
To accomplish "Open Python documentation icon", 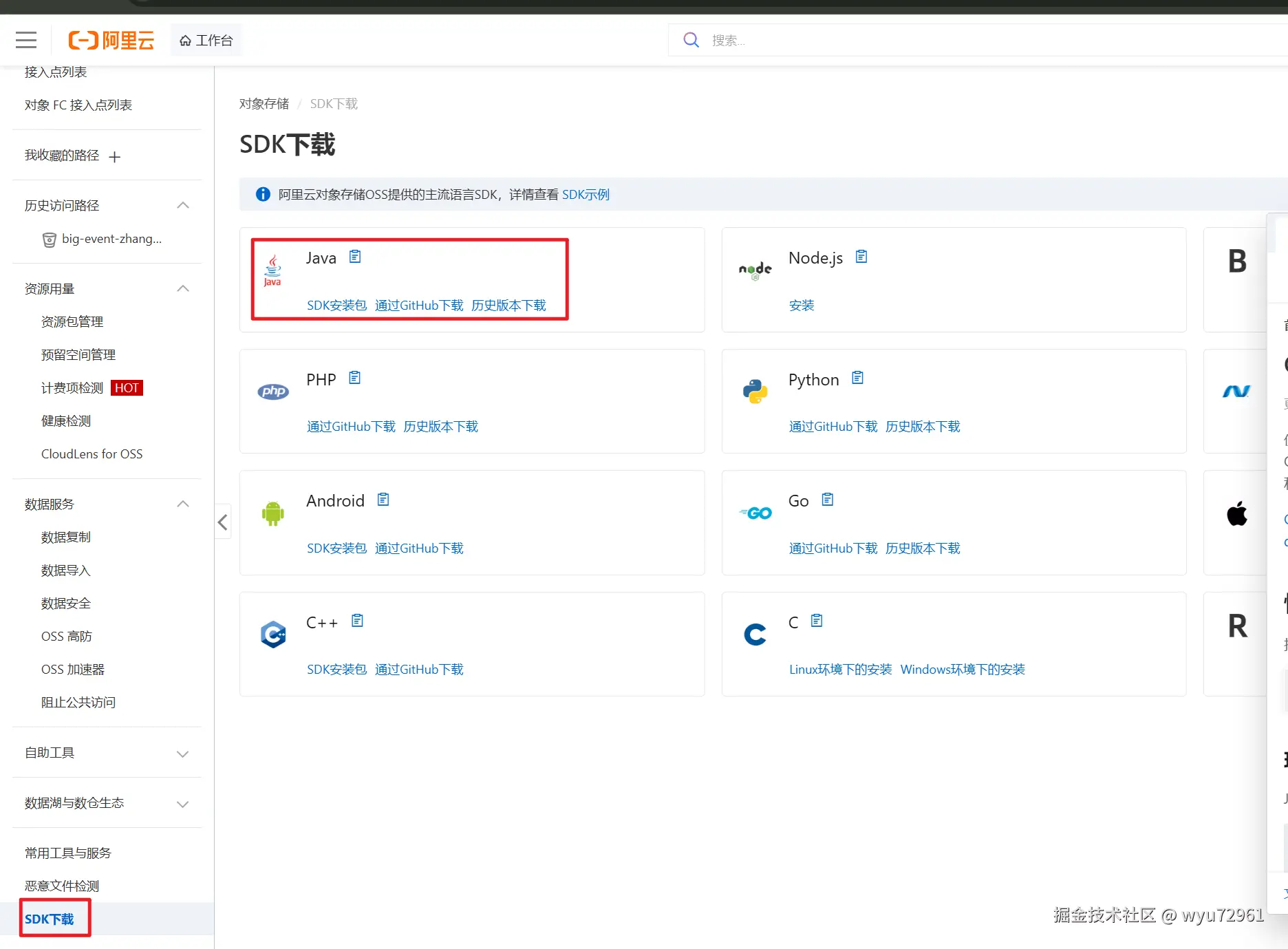I will 858,378.
